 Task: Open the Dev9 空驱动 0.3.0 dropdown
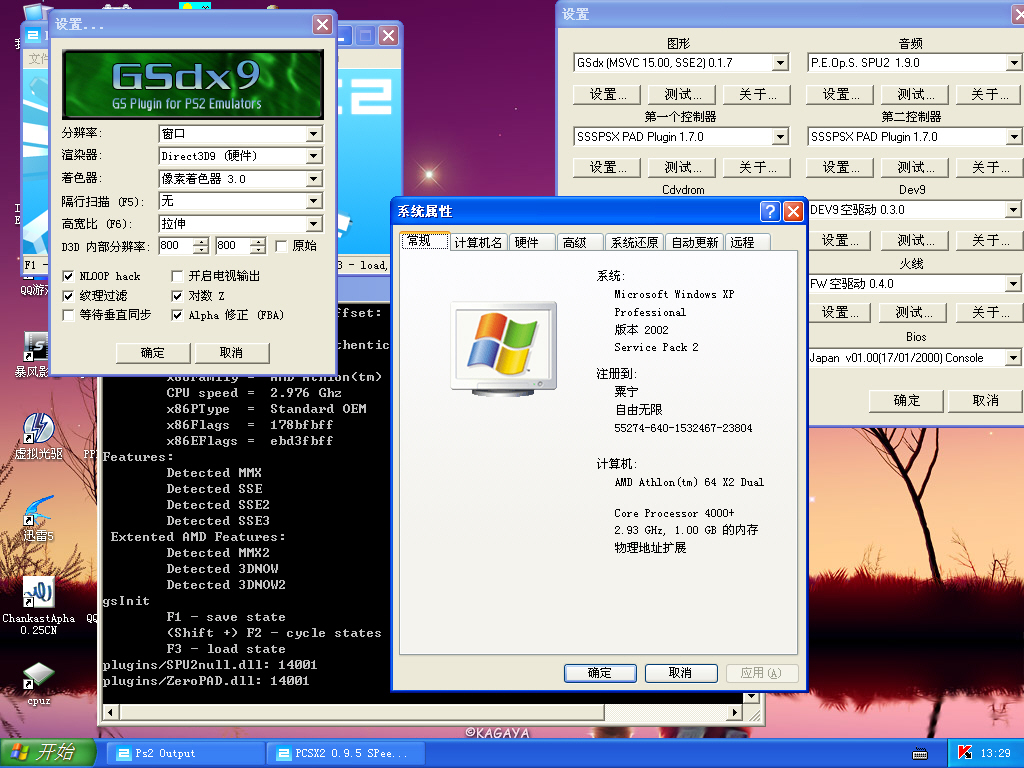[x=915, y=210]
